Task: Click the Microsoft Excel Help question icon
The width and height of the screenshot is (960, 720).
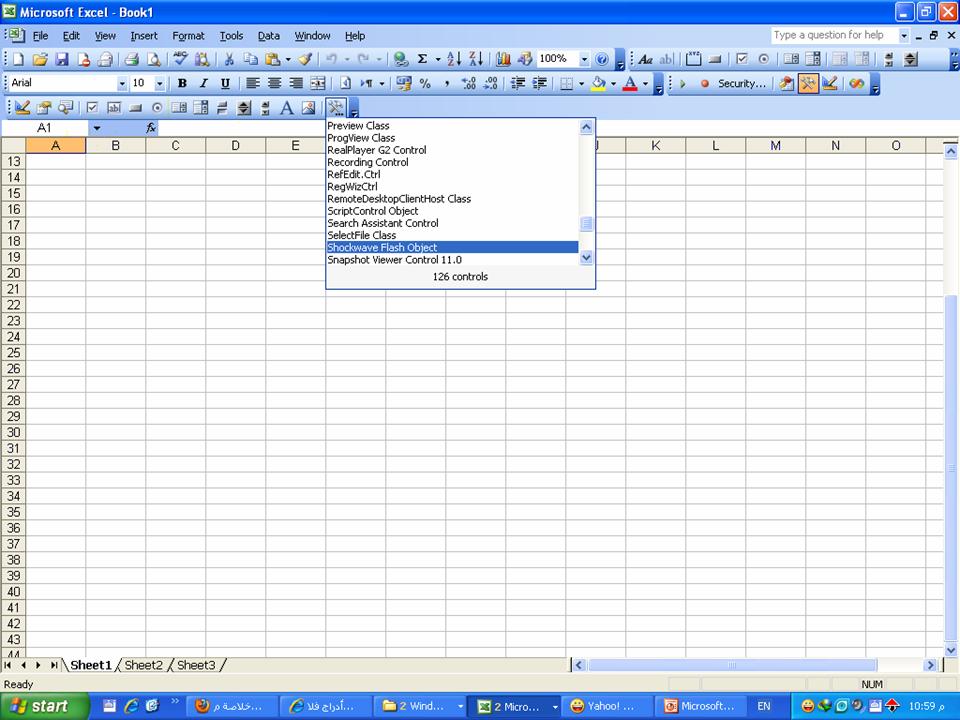Action: 602,59
